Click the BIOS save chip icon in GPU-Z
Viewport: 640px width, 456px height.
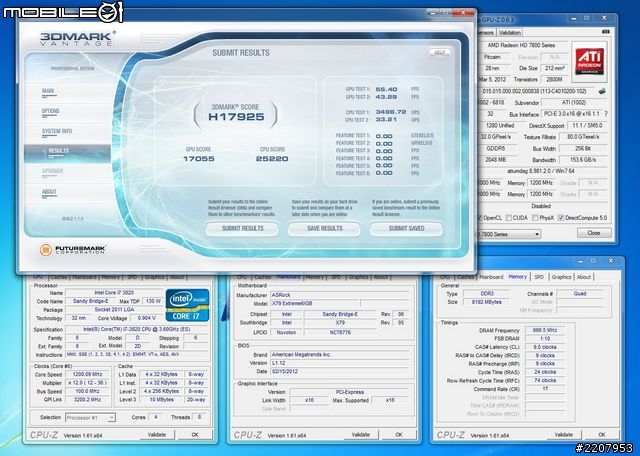(x=602, y=91)
